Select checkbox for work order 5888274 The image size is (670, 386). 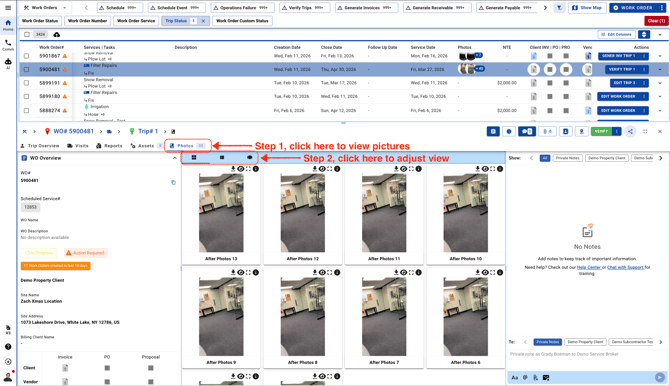(26, 110)
